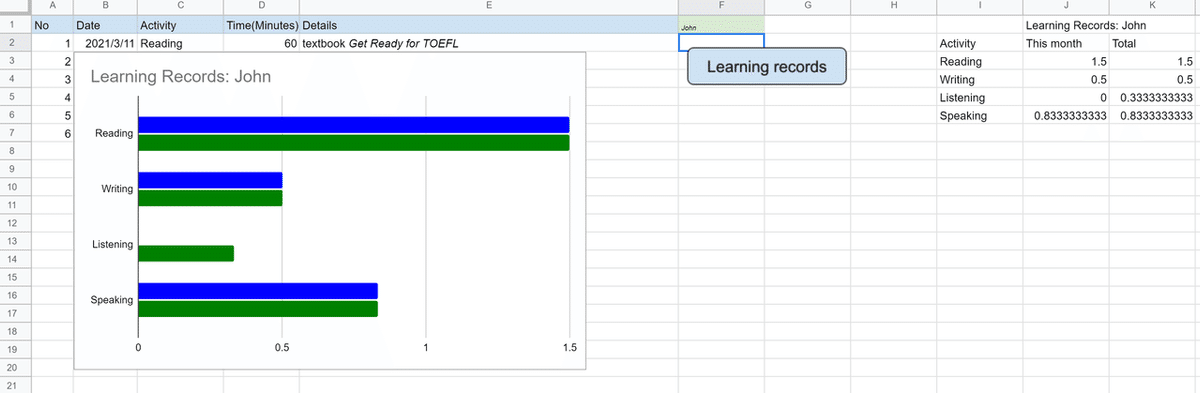Viewport: 1200px width, 393px height.
Task: Click the green 'John' cell in F1
Action: pos(721,24)
